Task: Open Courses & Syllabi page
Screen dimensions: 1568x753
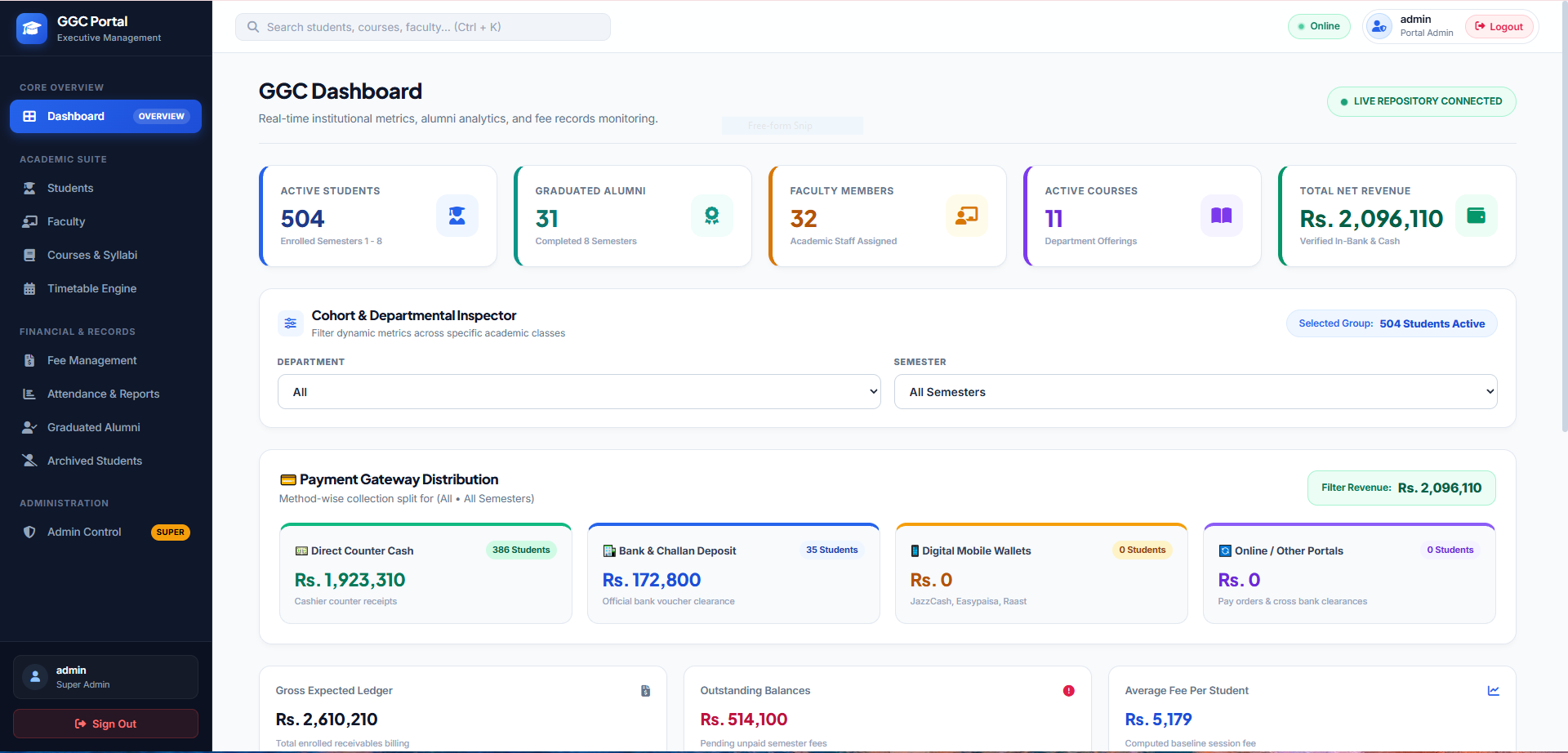Action: [x=105, y=255]
